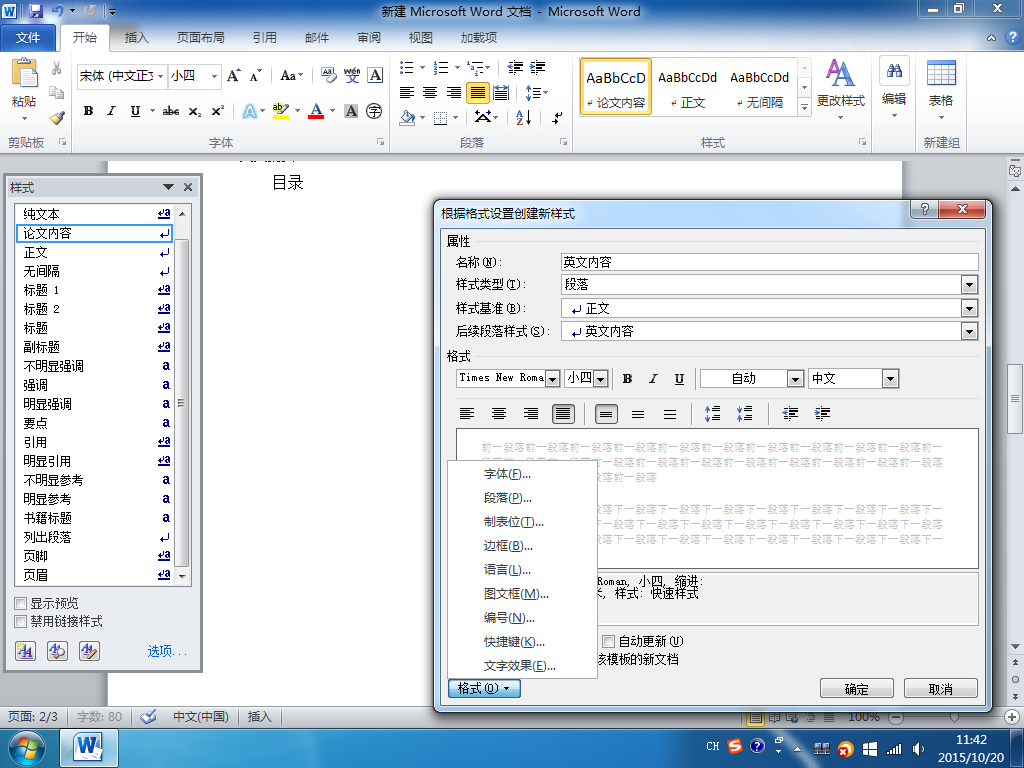The width and height of the screenshot is (1024, 768).
Task: Click the 确定 button
Action: coord(857,689)
